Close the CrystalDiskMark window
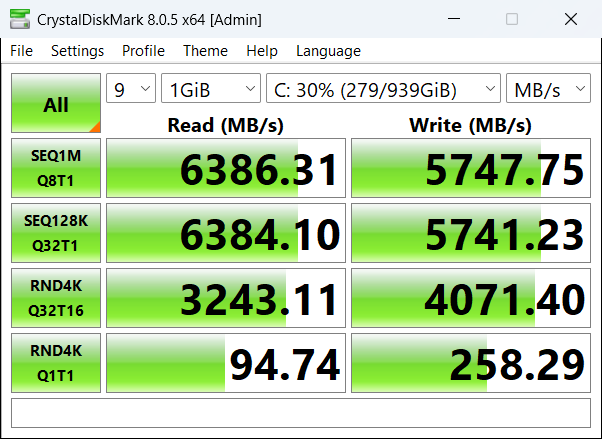Image resolution: width=602 pixels, height=439 pixels. [x=571, y=19]
